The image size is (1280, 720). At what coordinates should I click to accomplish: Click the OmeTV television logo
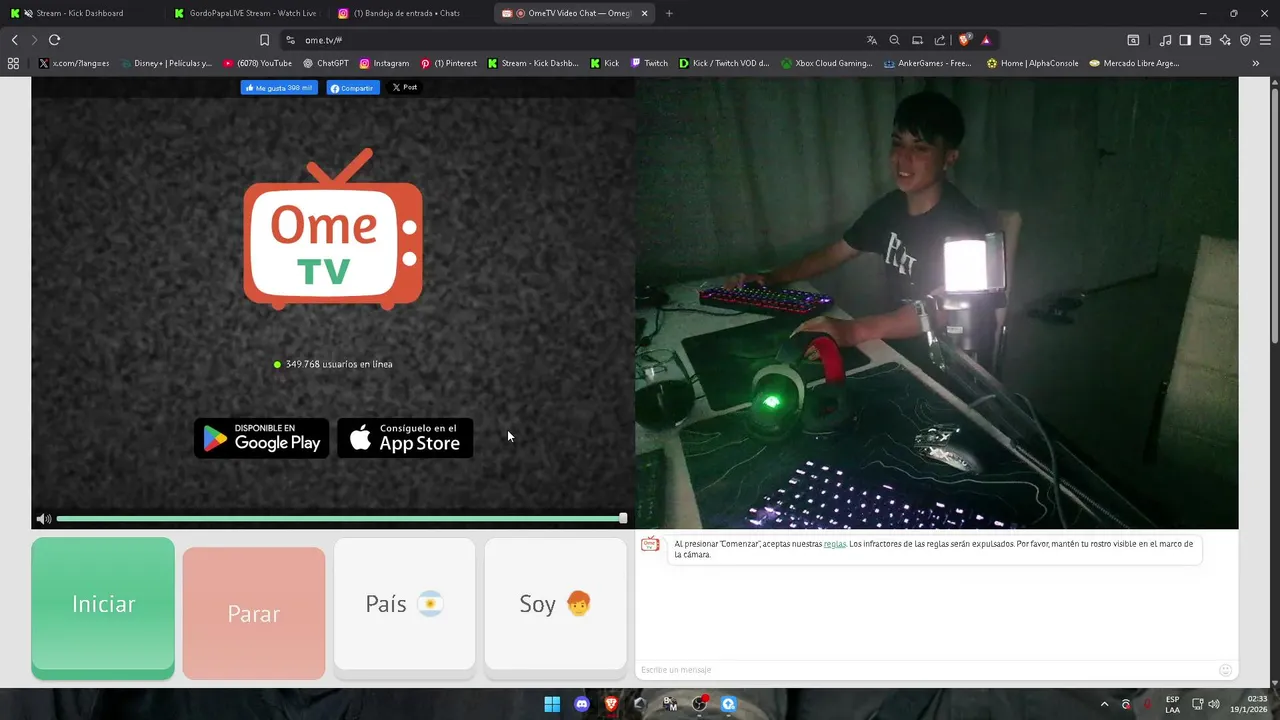pyautogui.click(x=333, y=229)
